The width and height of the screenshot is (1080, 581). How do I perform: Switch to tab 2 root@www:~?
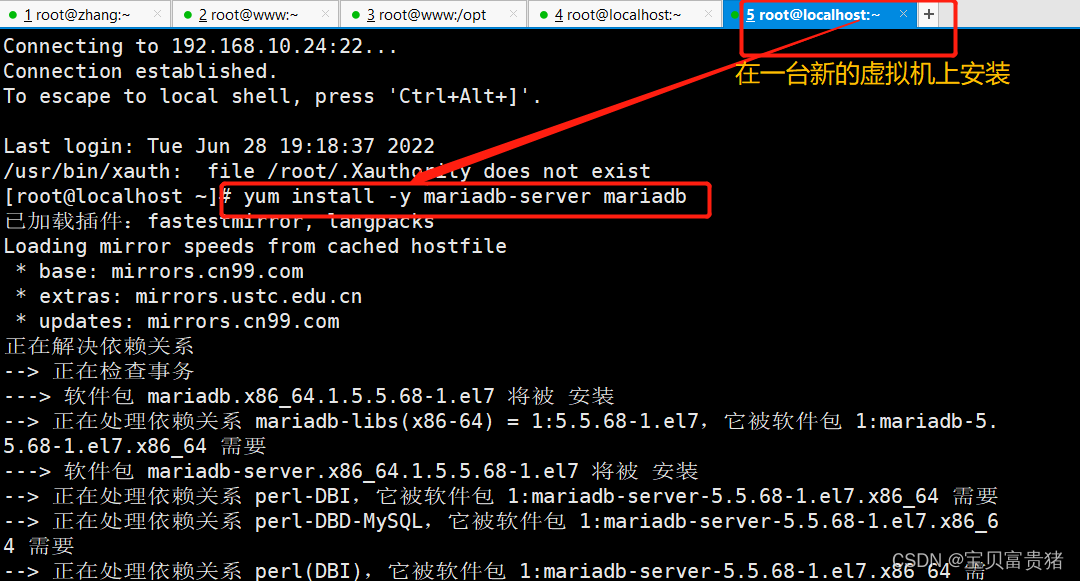tap(254, 14)
